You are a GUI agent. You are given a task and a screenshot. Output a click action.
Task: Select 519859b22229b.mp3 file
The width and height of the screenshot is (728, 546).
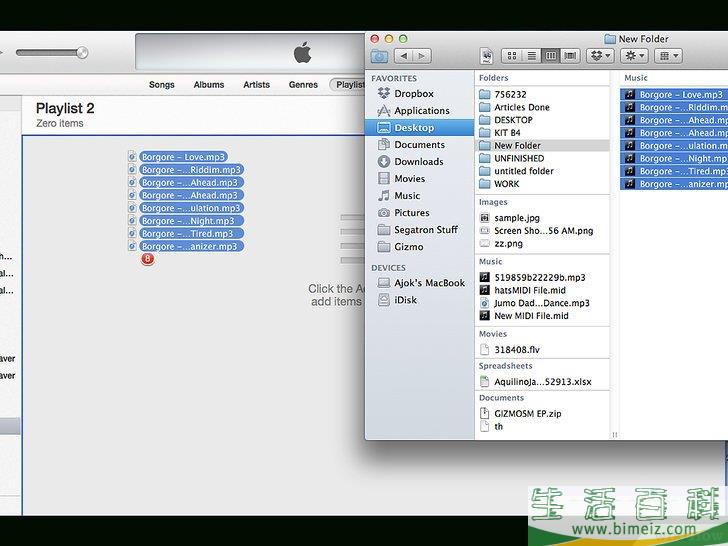pos(542,277)
